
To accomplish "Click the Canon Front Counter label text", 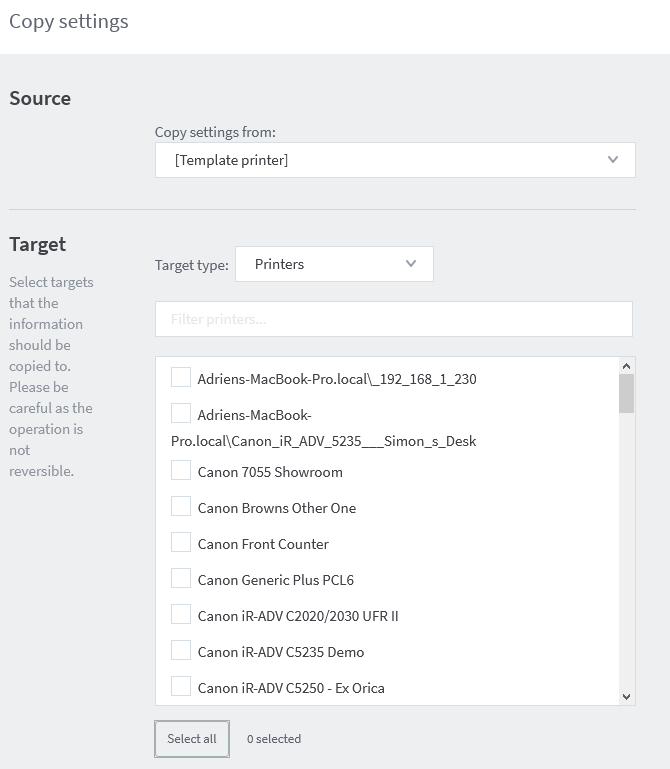I will coord(263,544).
